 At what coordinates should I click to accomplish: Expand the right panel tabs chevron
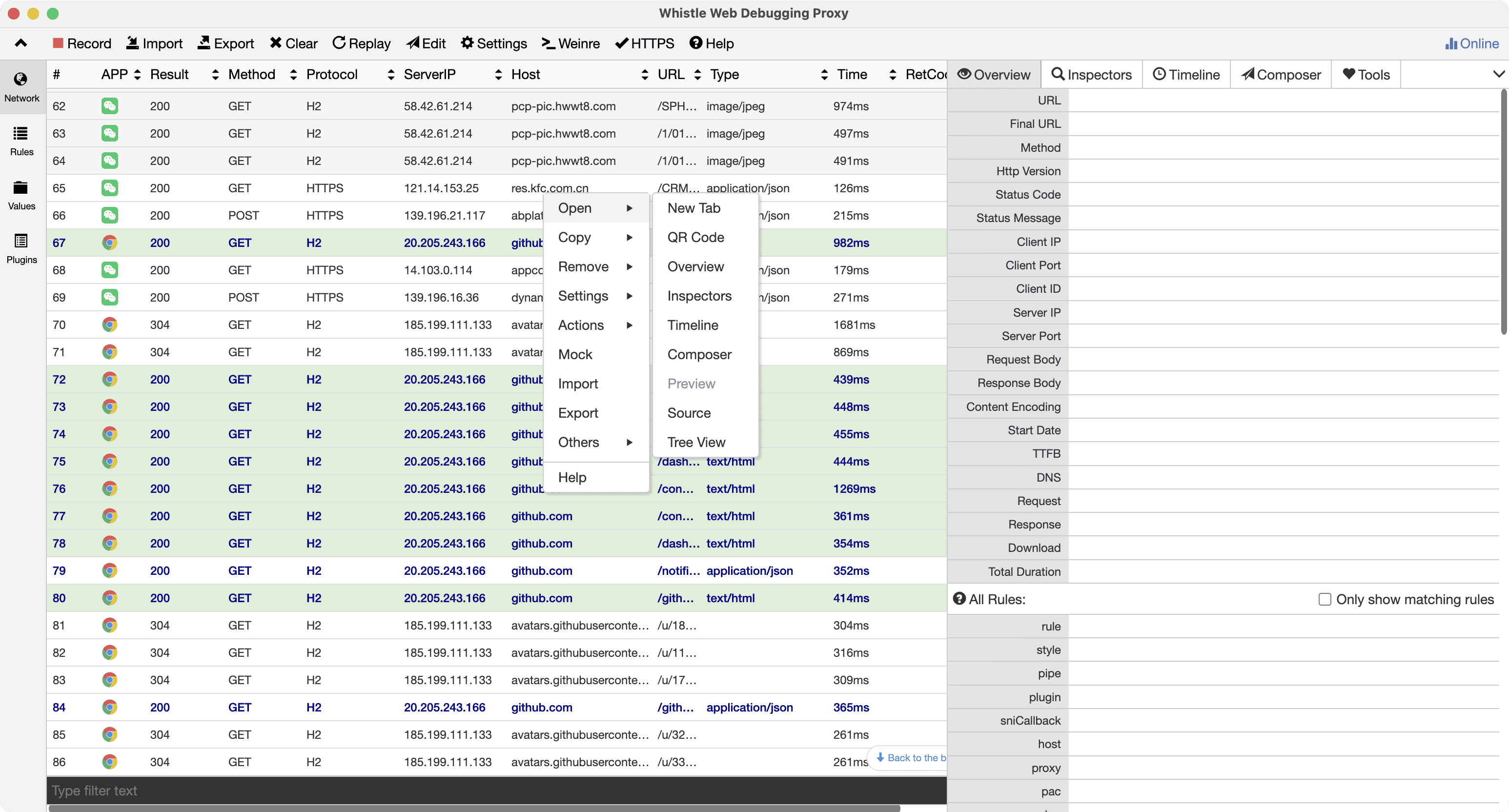1498,74
